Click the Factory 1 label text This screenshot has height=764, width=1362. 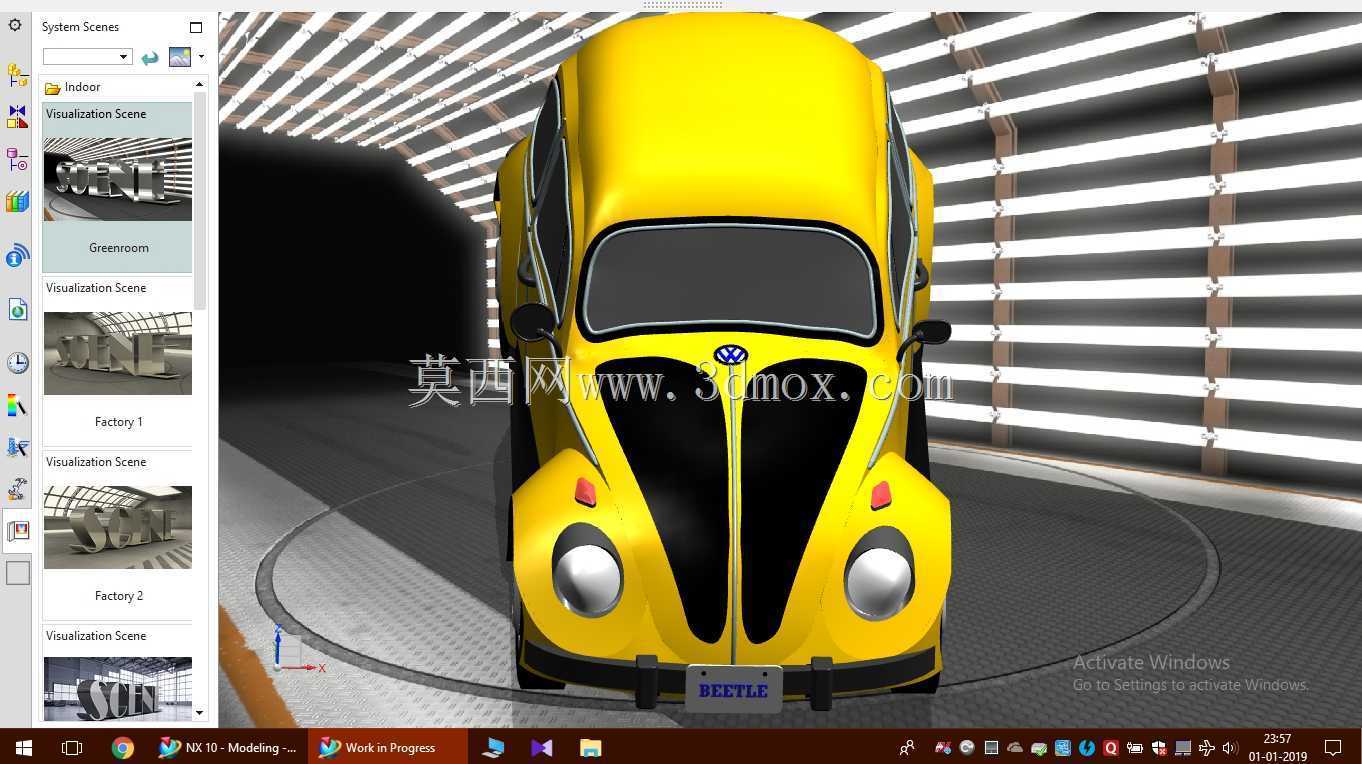(119, 422)
